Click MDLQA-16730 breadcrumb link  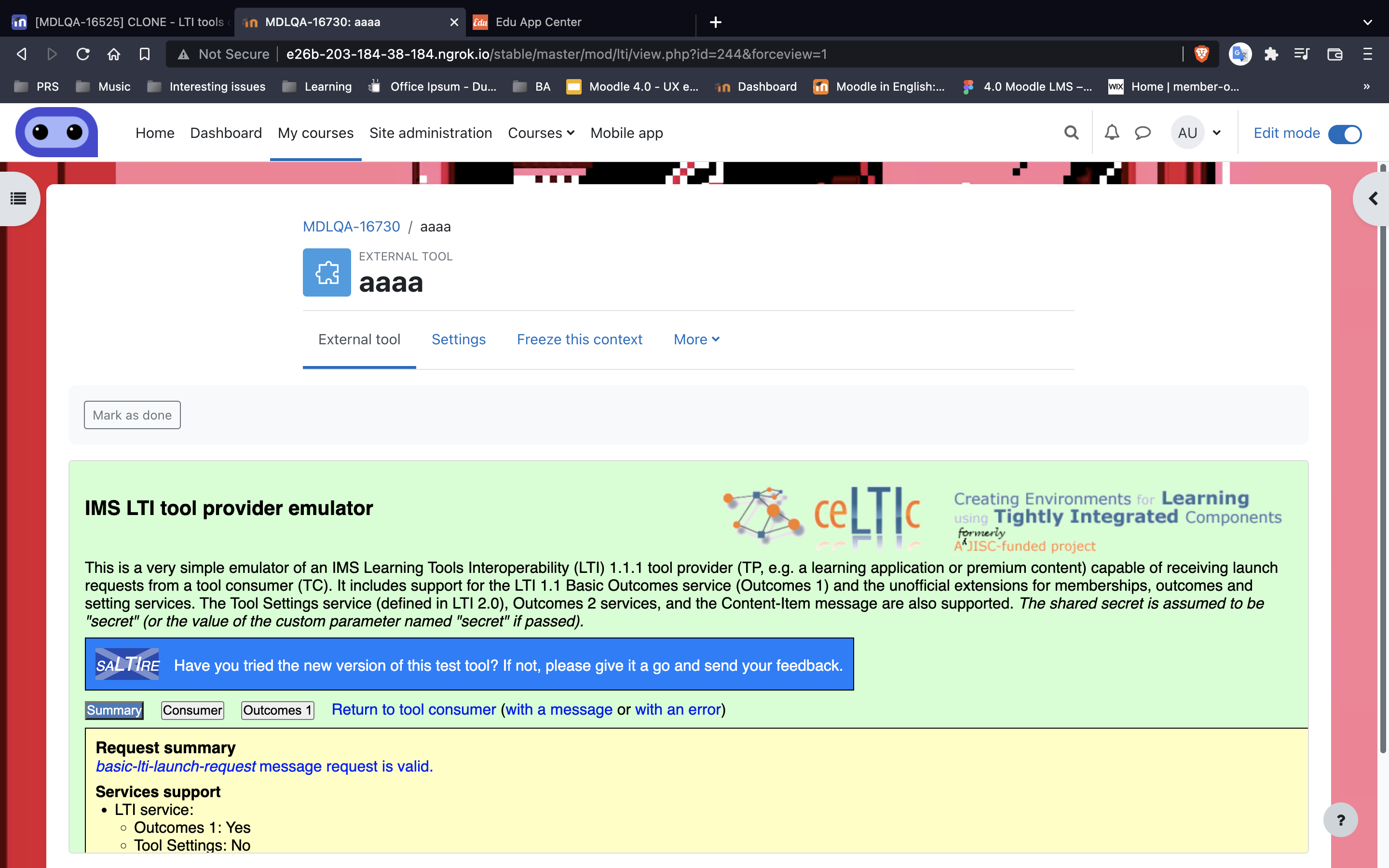pos(351,227)
